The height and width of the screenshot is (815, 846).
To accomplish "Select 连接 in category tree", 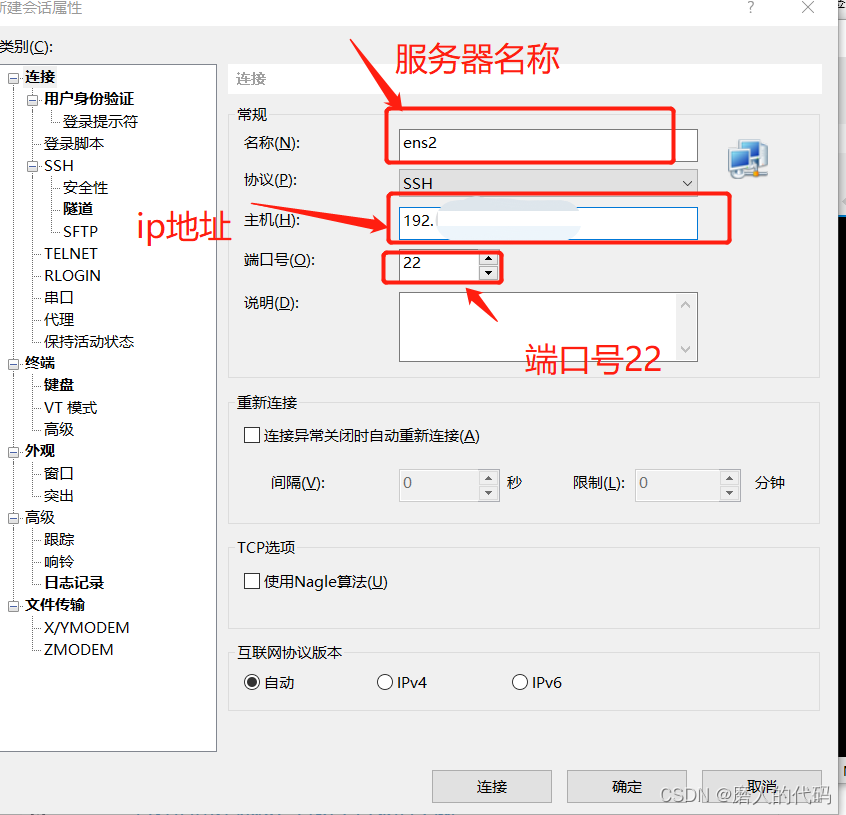I will (x=40, y=77).
